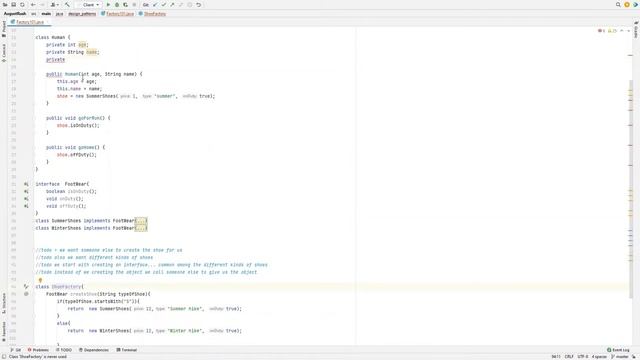Click the Open file toolbar icon
Screen dimensions: 640x360
[x=5, y=4]
